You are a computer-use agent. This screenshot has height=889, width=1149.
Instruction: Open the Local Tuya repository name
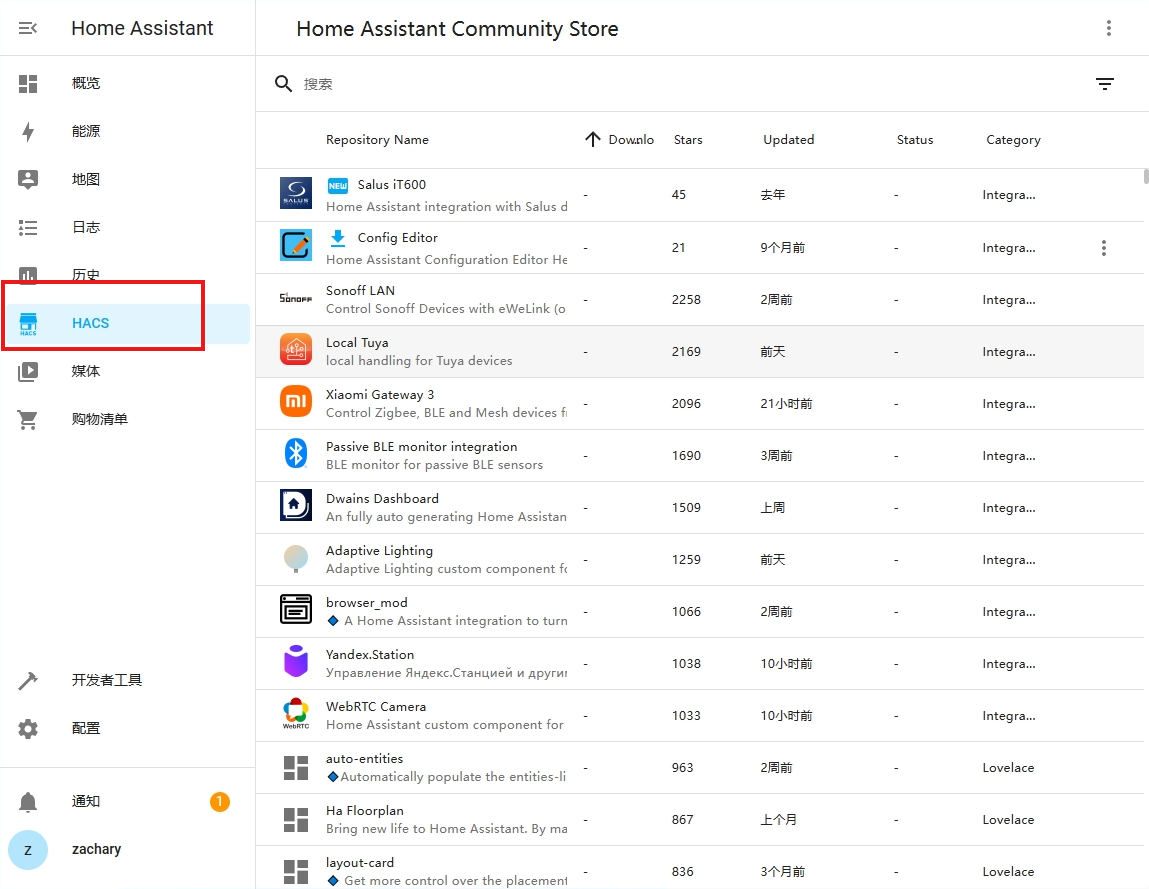(357, 342)
